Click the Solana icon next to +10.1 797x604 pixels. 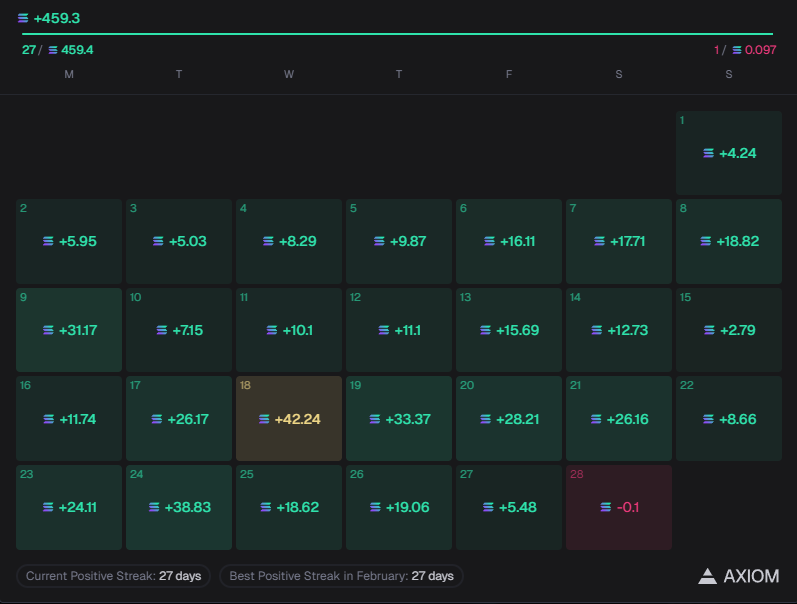[271, 330]
